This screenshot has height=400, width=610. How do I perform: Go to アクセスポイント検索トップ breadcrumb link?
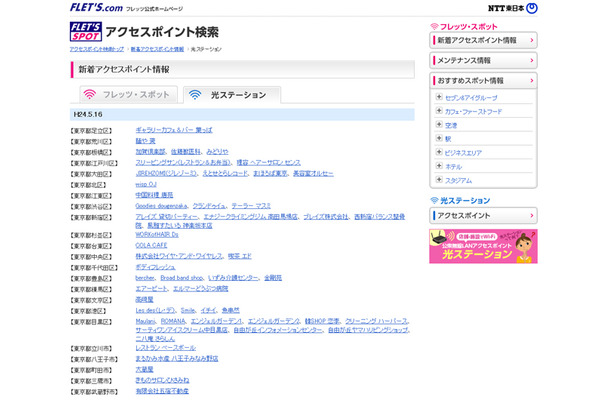97,49
